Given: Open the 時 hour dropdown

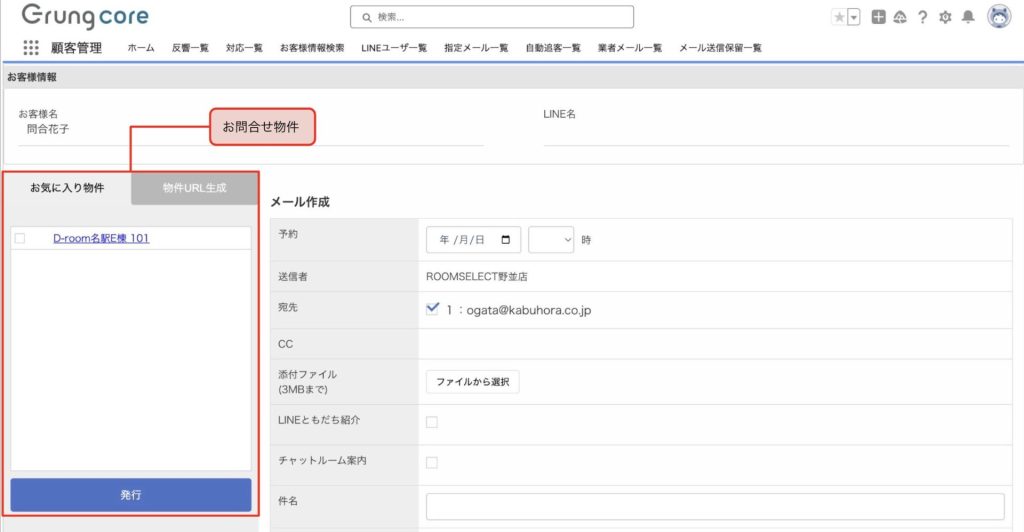Looking at the screenshot, I should pyautogui.click(x=551, y=240).
